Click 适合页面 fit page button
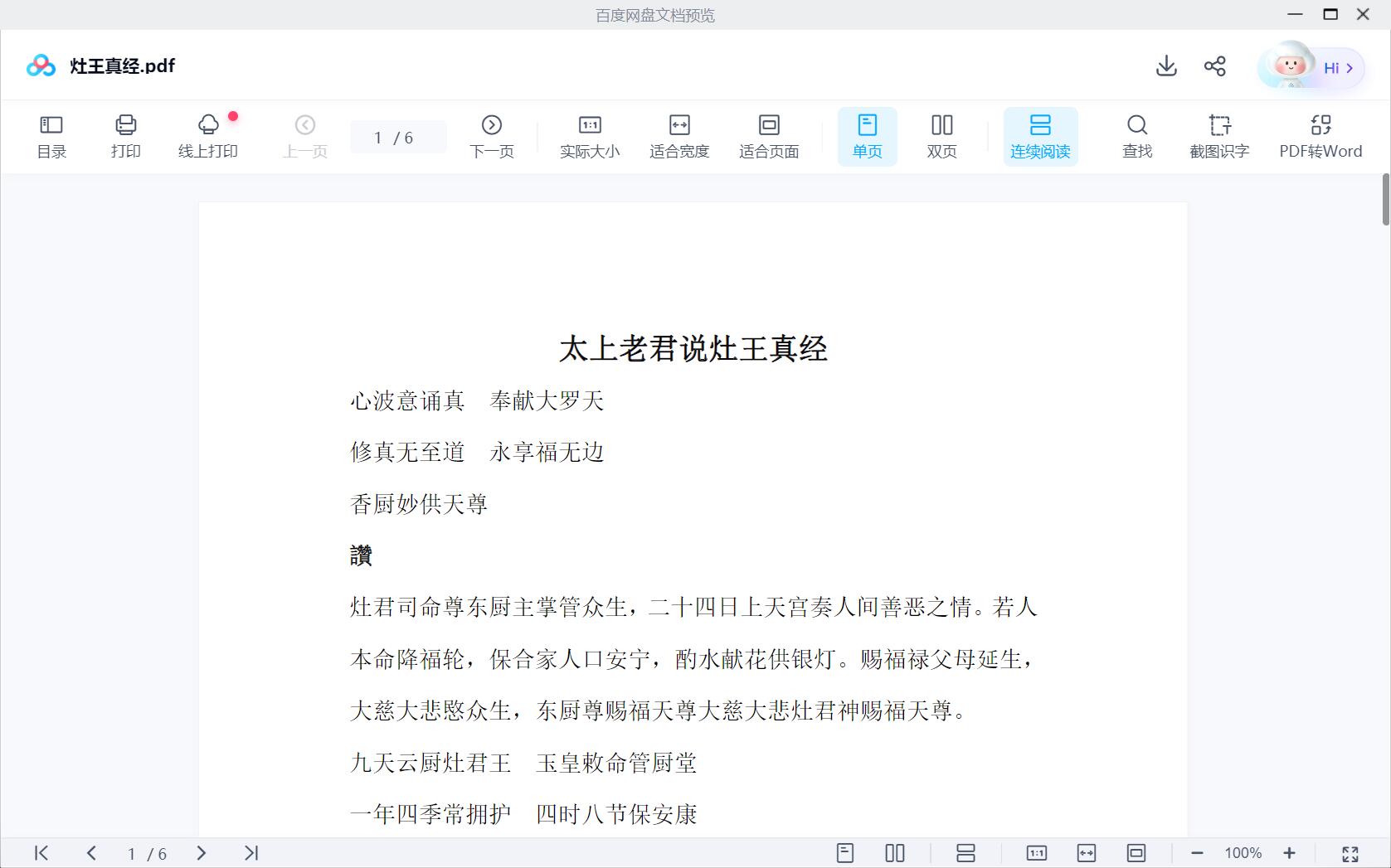The image size is (1391, 868). click(769, 137)
